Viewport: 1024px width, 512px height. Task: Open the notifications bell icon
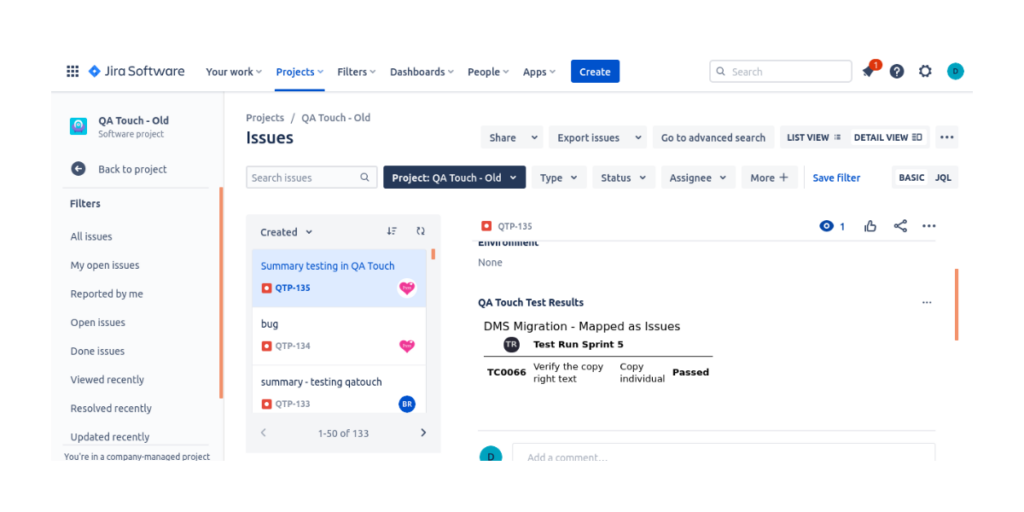[869, 72]
